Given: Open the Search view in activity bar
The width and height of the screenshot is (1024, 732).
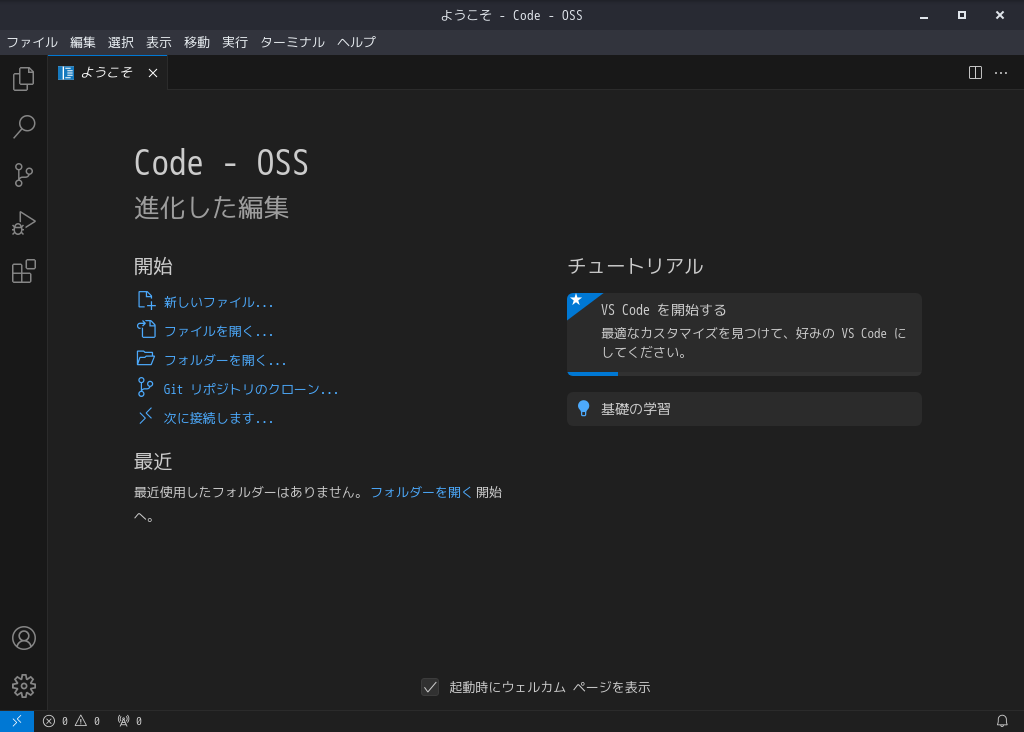Looking at the screenshot, I should point(24,127).
